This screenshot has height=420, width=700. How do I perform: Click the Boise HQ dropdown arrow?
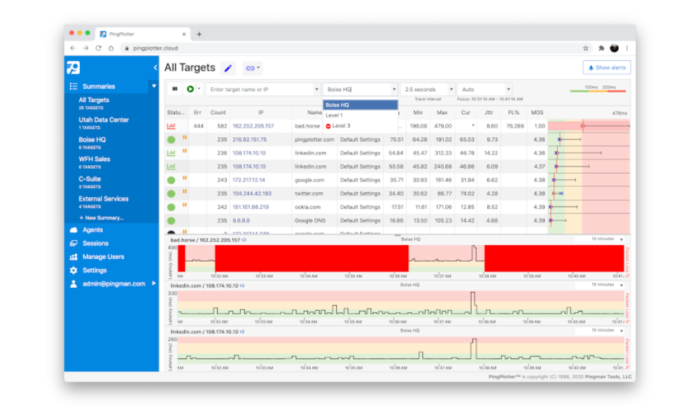394,89
